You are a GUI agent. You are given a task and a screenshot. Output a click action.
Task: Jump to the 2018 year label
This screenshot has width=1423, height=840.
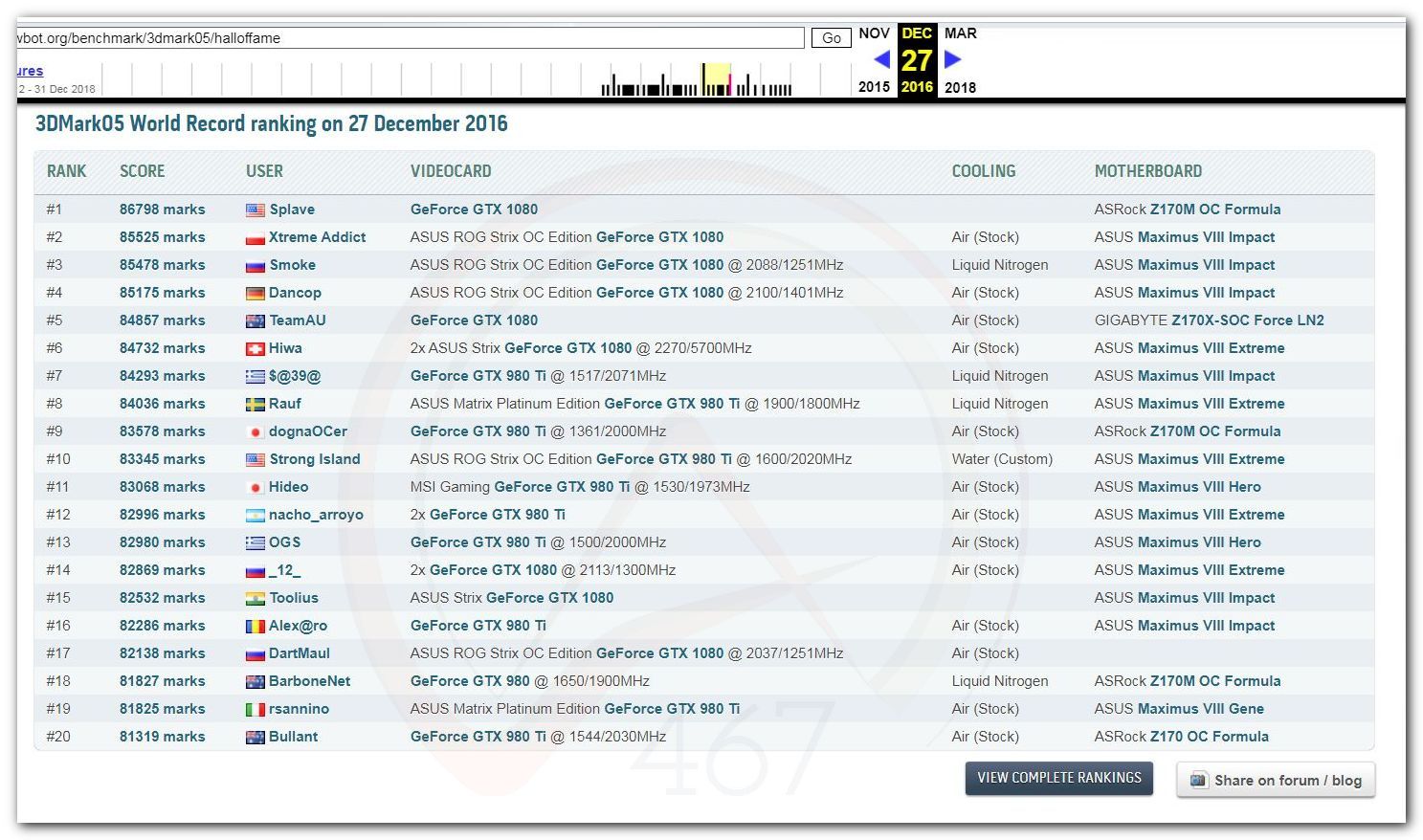960,87
